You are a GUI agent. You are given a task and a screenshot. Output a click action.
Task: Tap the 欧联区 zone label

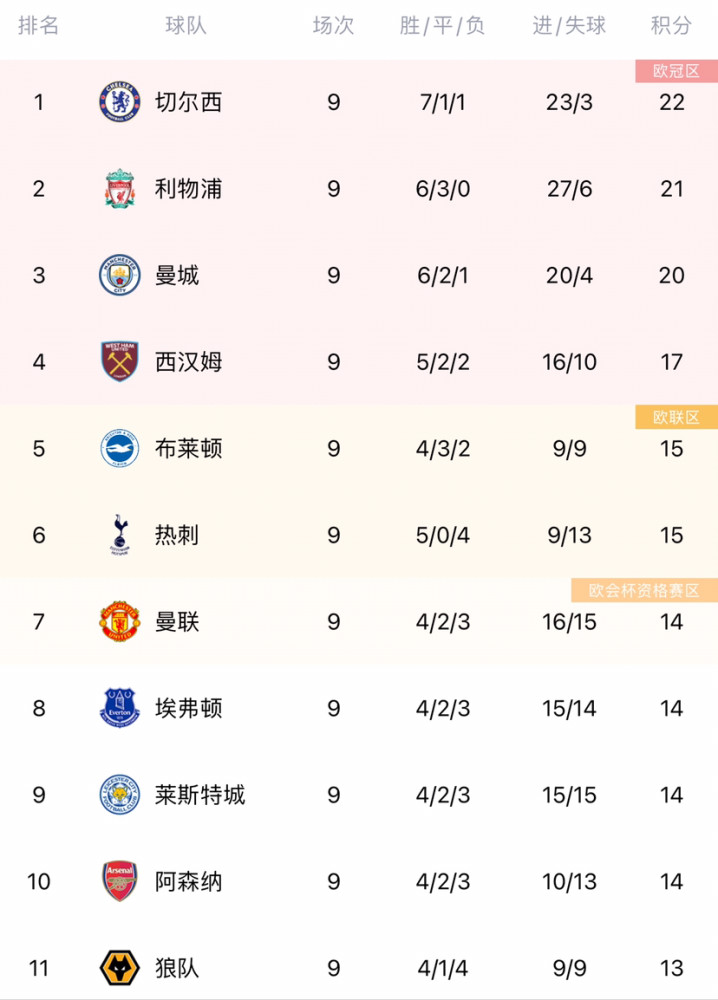(x=677, y=417)
